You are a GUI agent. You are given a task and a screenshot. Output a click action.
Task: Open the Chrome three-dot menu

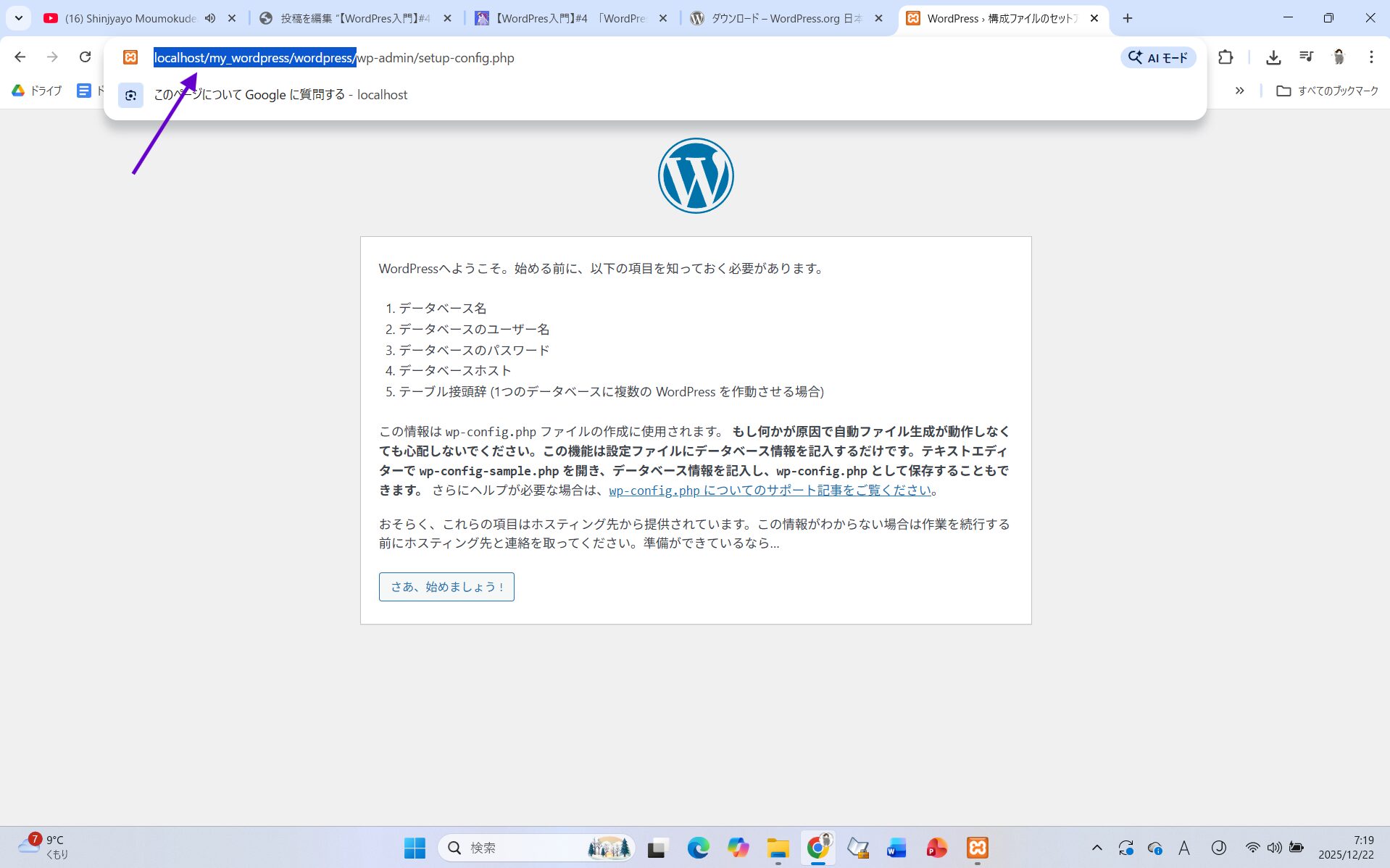point(1370,57)
